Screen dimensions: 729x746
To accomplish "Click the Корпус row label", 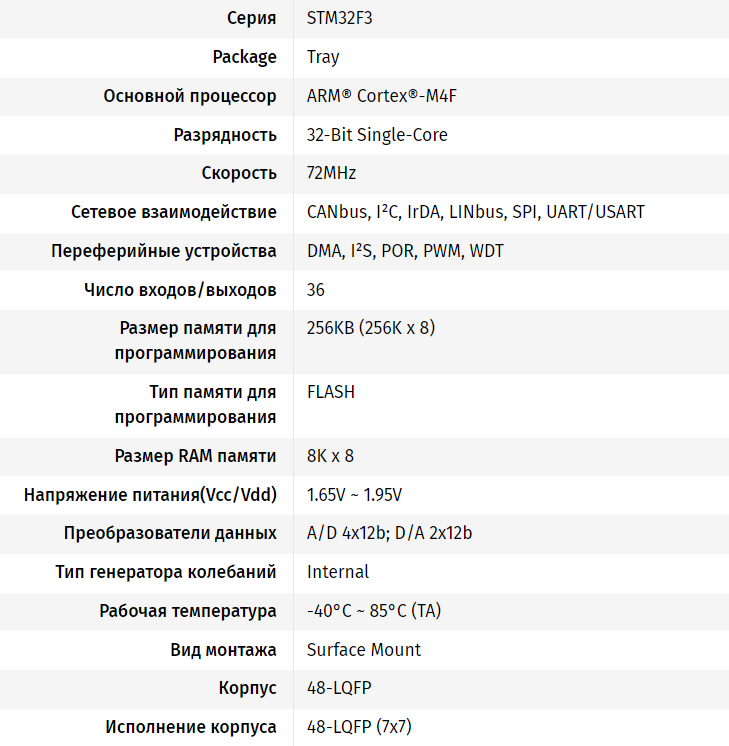I will [x=247, y=688].
